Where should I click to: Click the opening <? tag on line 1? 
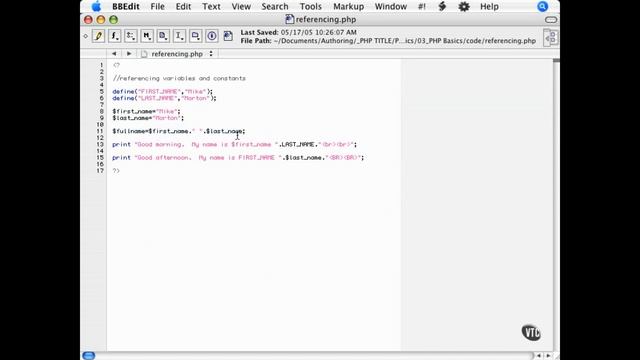pyautogui.click(x=116, y=65)
